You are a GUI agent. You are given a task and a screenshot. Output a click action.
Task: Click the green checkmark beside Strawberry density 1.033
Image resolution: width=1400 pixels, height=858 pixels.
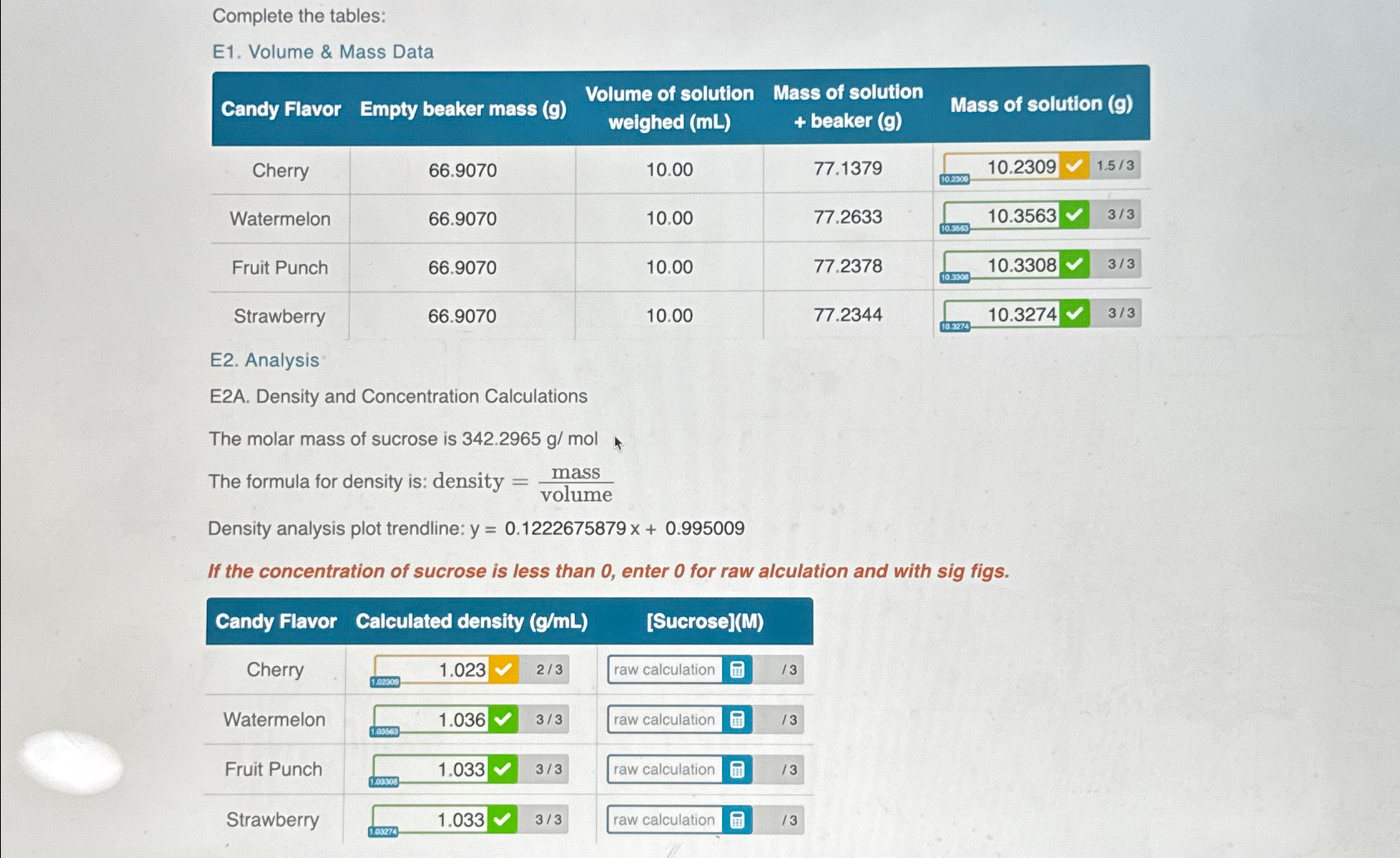(503, 820)
